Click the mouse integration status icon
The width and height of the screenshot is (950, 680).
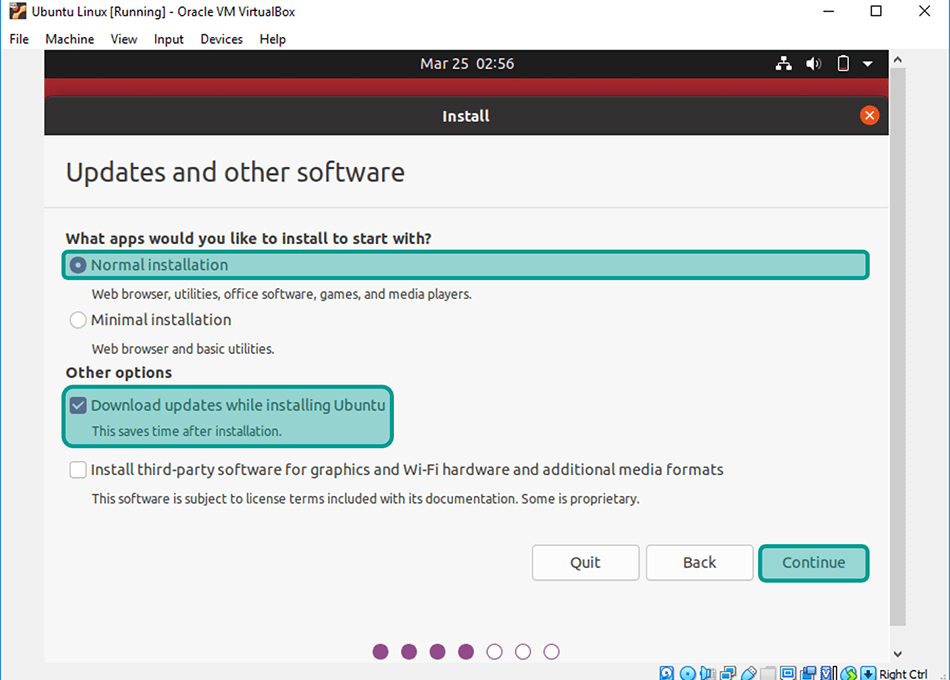[849, 673]
